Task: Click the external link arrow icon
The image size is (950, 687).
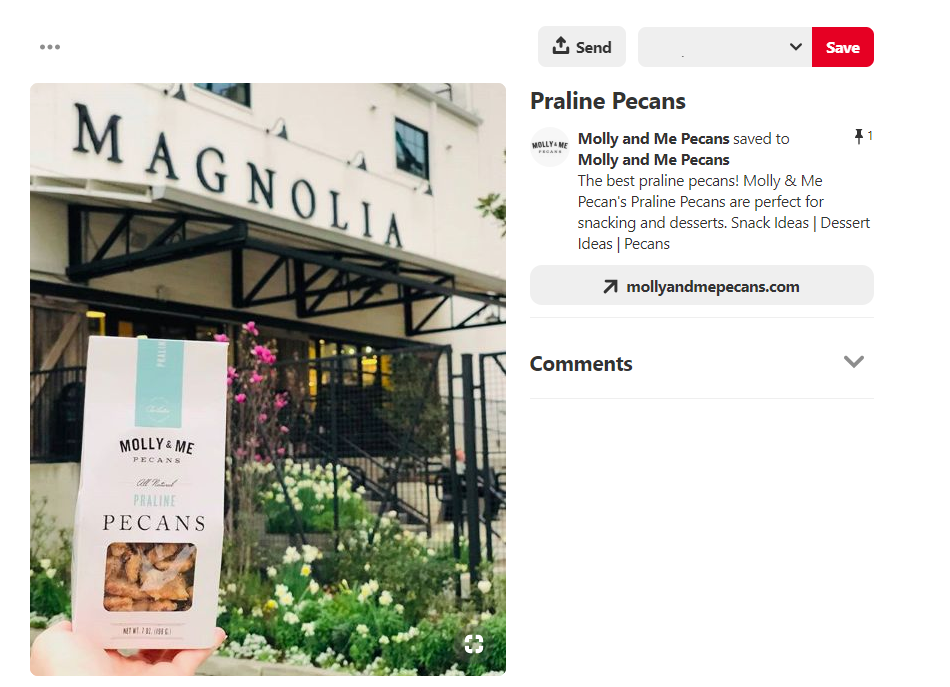Action: [x=610, y=287]
